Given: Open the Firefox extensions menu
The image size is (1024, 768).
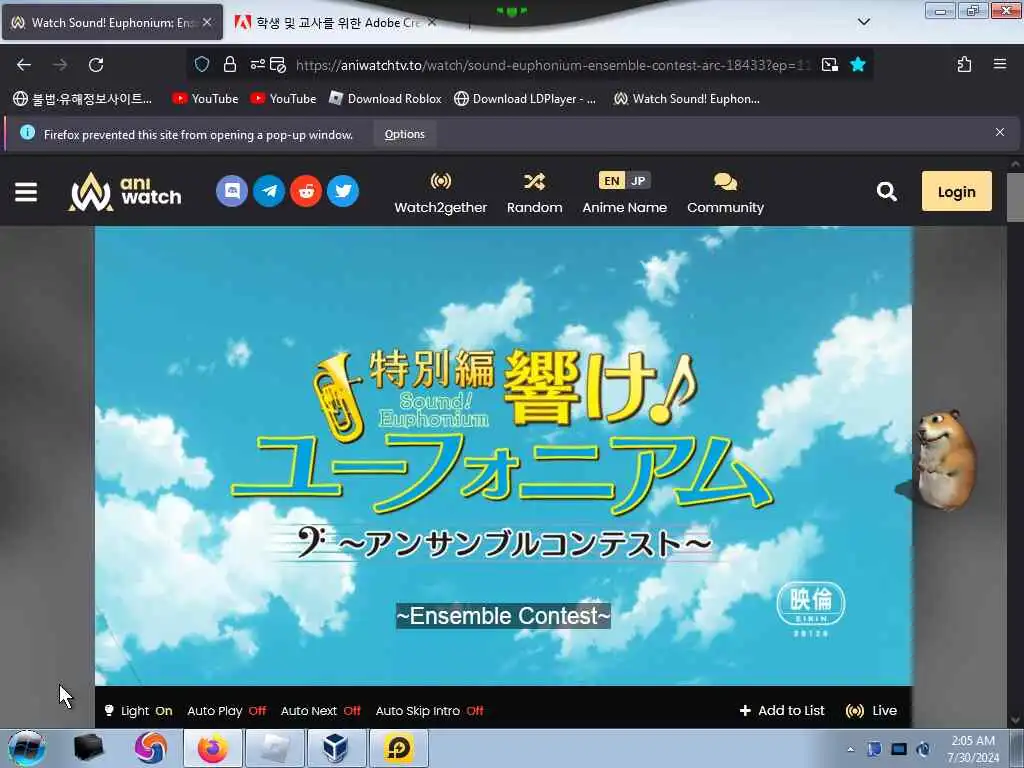Looking at the screenshot, I should point(964,65).
